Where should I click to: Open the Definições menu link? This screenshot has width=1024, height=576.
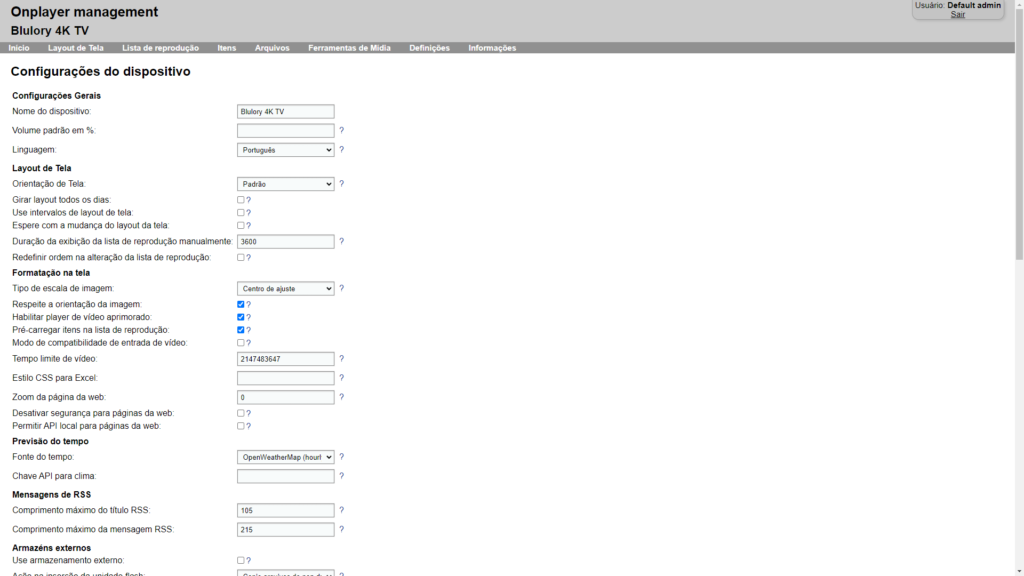click(x=430, y=48)
